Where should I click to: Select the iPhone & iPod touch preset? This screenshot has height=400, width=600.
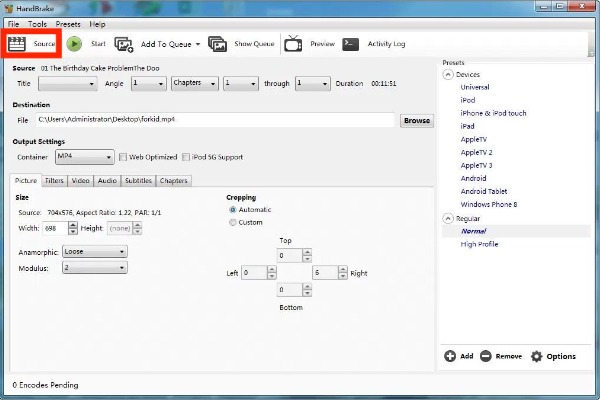click(493, 113)
